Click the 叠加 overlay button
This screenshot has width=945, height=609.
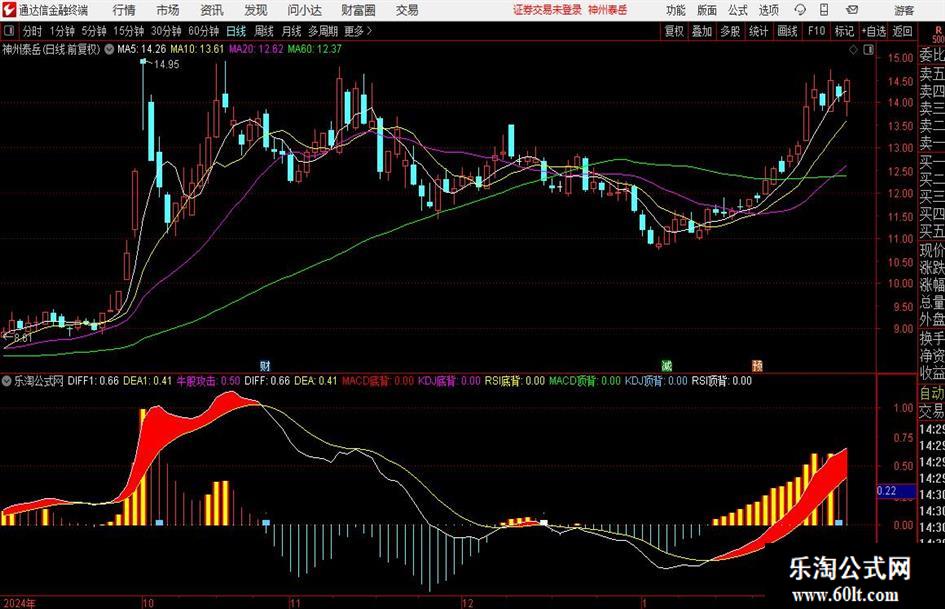[702, 31]
